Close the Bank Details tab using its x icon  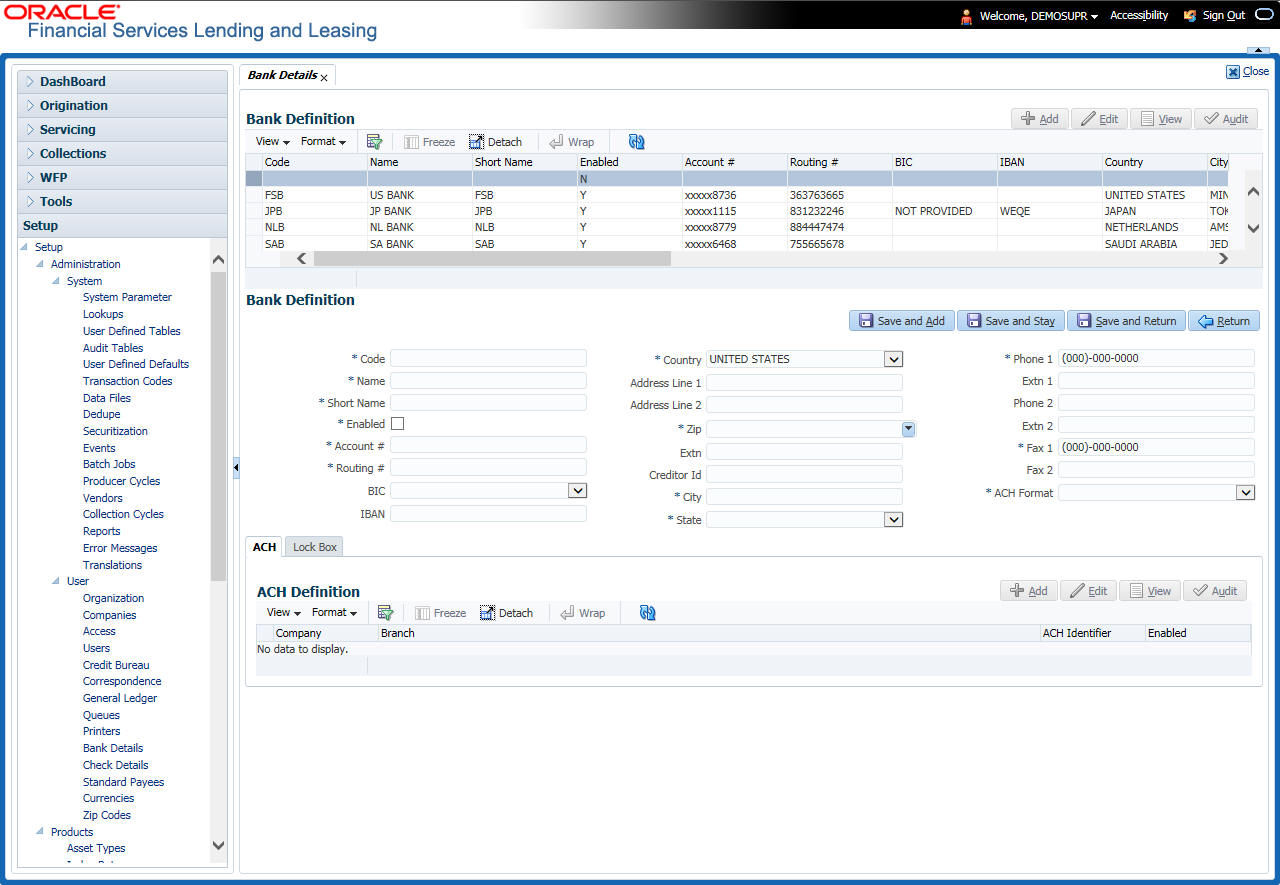pyautogui.click(x=324, y=77)
